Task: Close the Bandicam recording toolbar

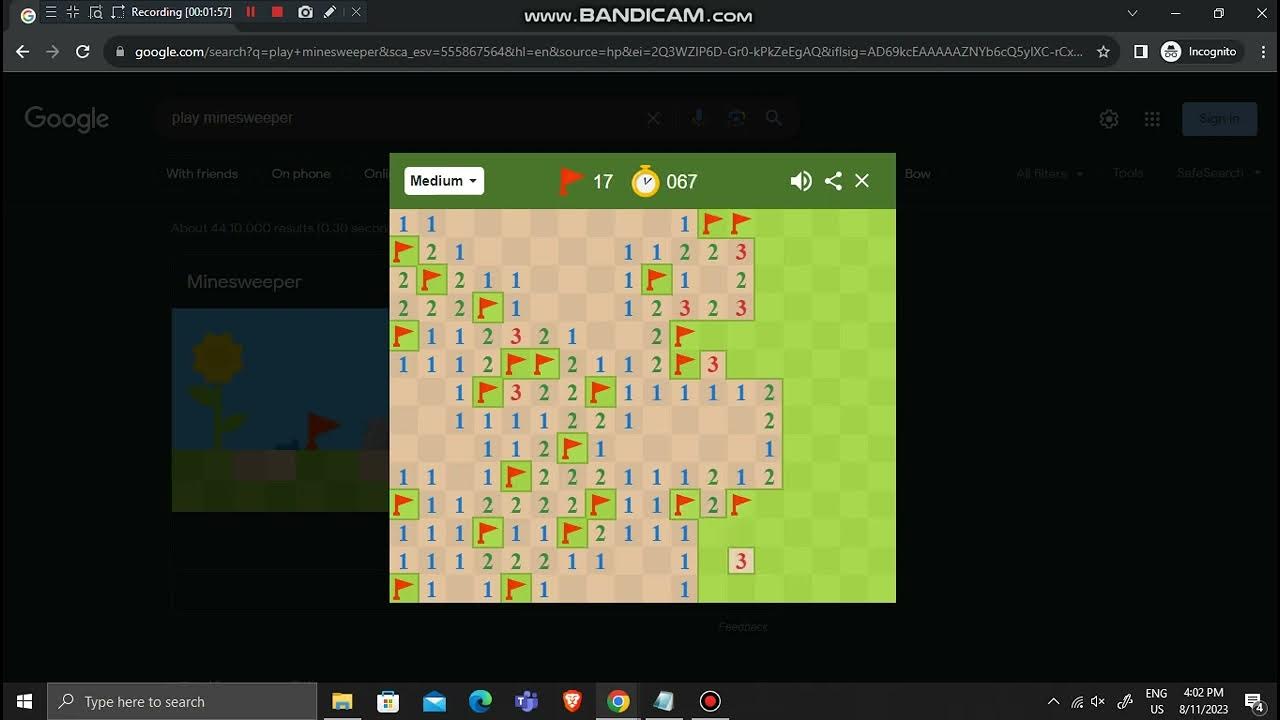Action: click(x=356, y=12)
